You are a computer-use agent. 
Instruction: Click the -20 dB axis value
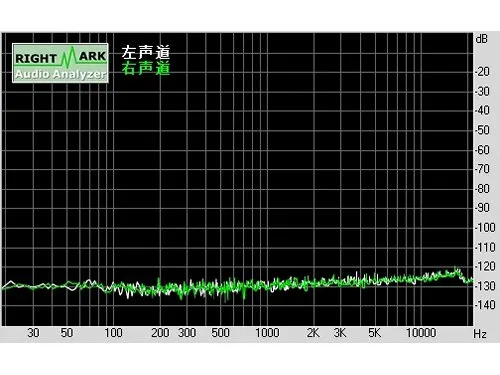[x=482, y=71]
